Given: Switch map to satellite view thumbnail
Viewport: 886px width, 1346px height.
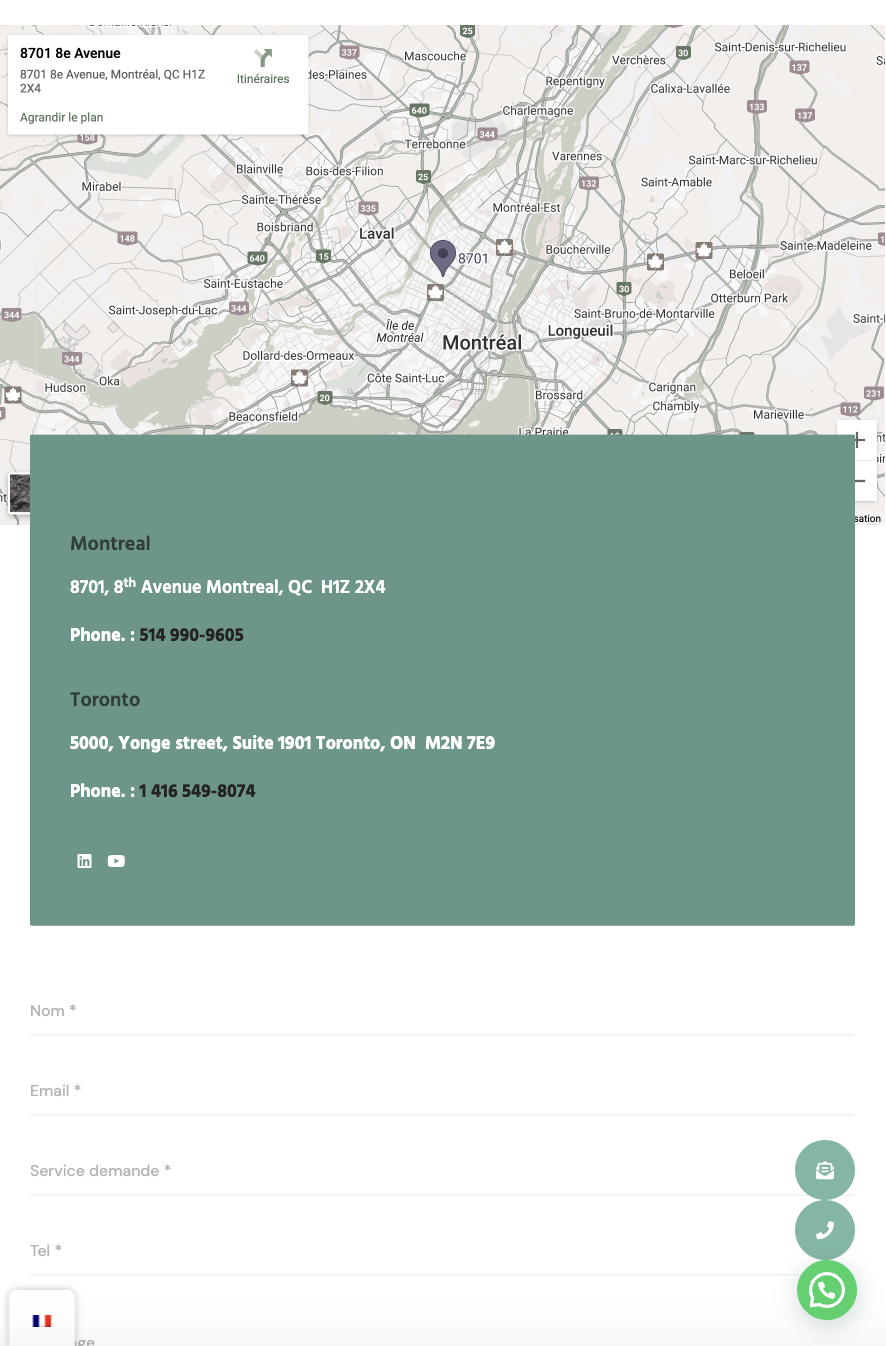Looking at the screenshot, I should pos(19,493).
